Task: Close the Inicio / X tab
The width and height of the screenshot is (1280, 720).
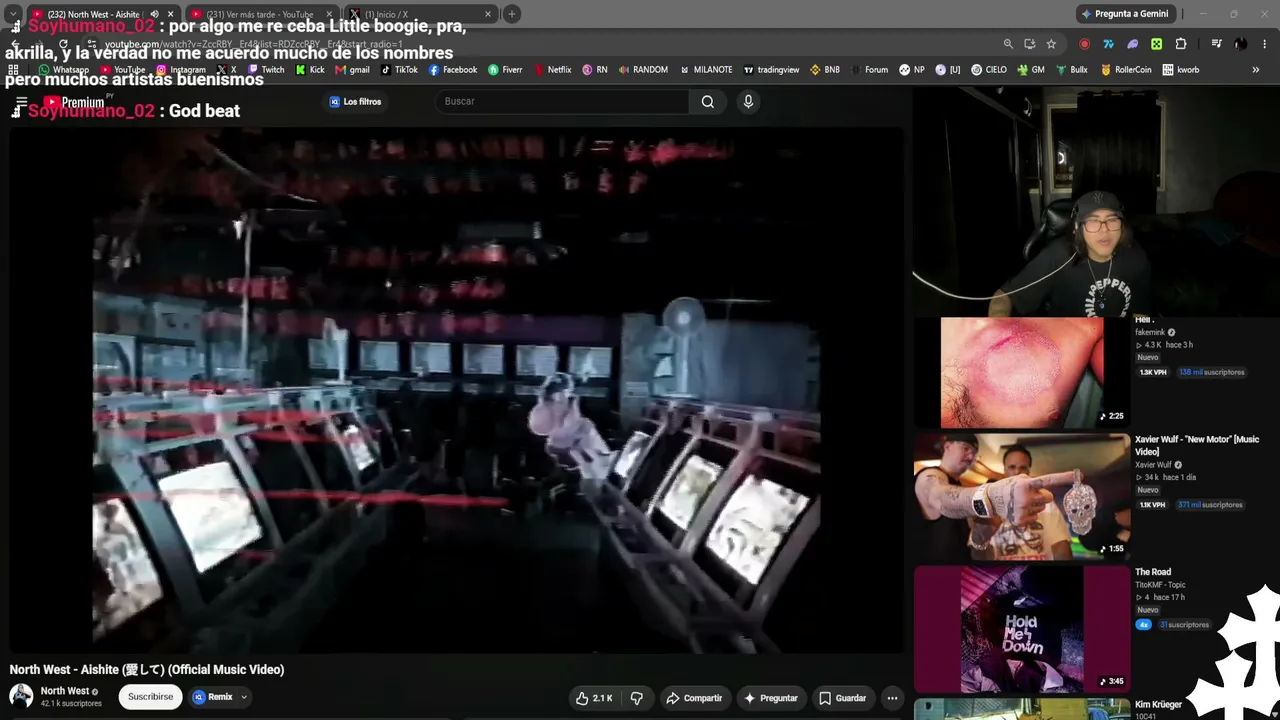Action: point(488,14)
